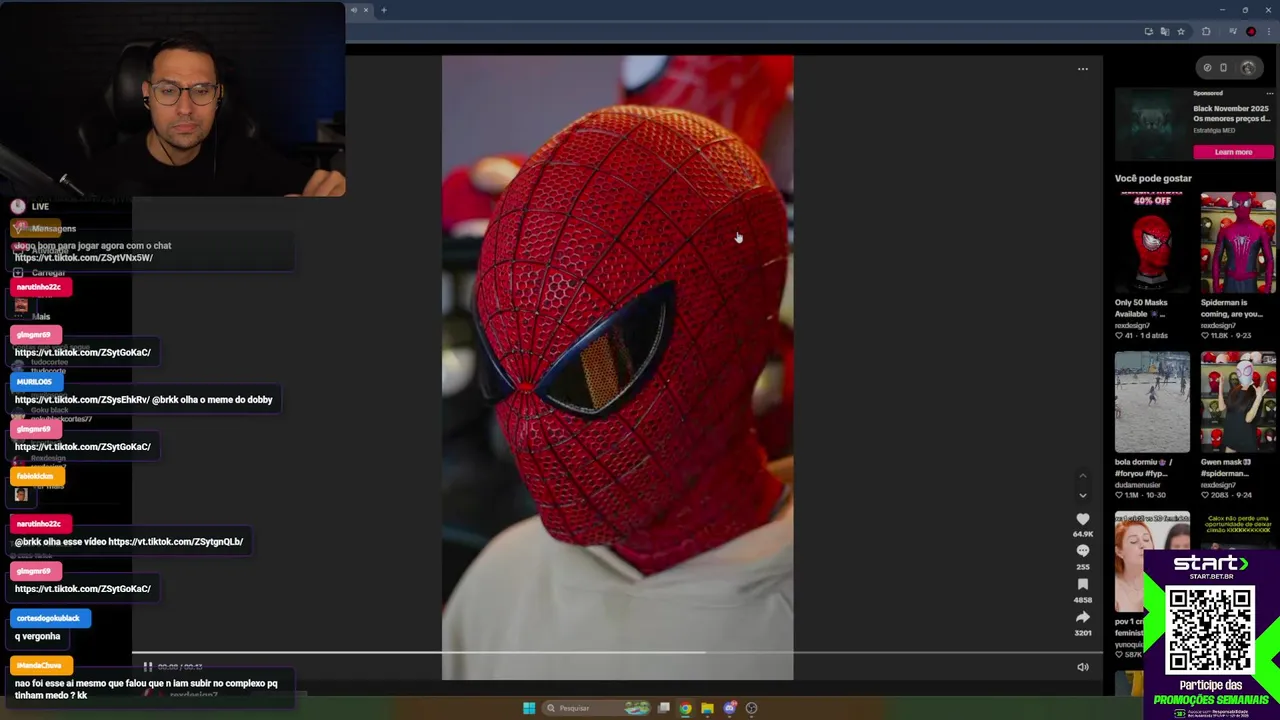The width and height of the screenshot is (1280, 720).
Task: Open File Explorer from the taskbar
Action: (707, 708)
